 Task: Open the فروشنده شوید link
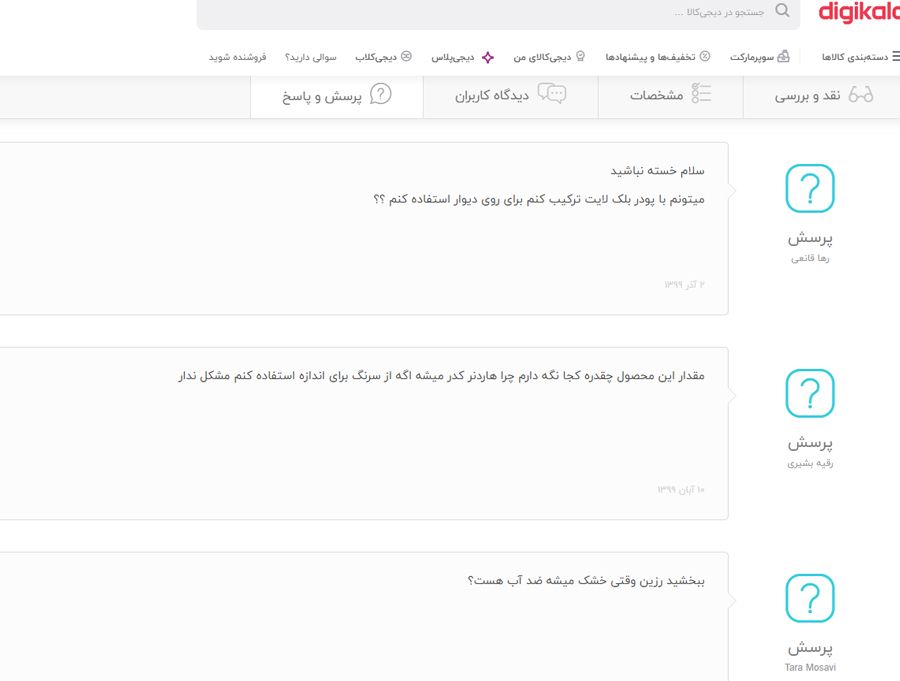point(238,57)
